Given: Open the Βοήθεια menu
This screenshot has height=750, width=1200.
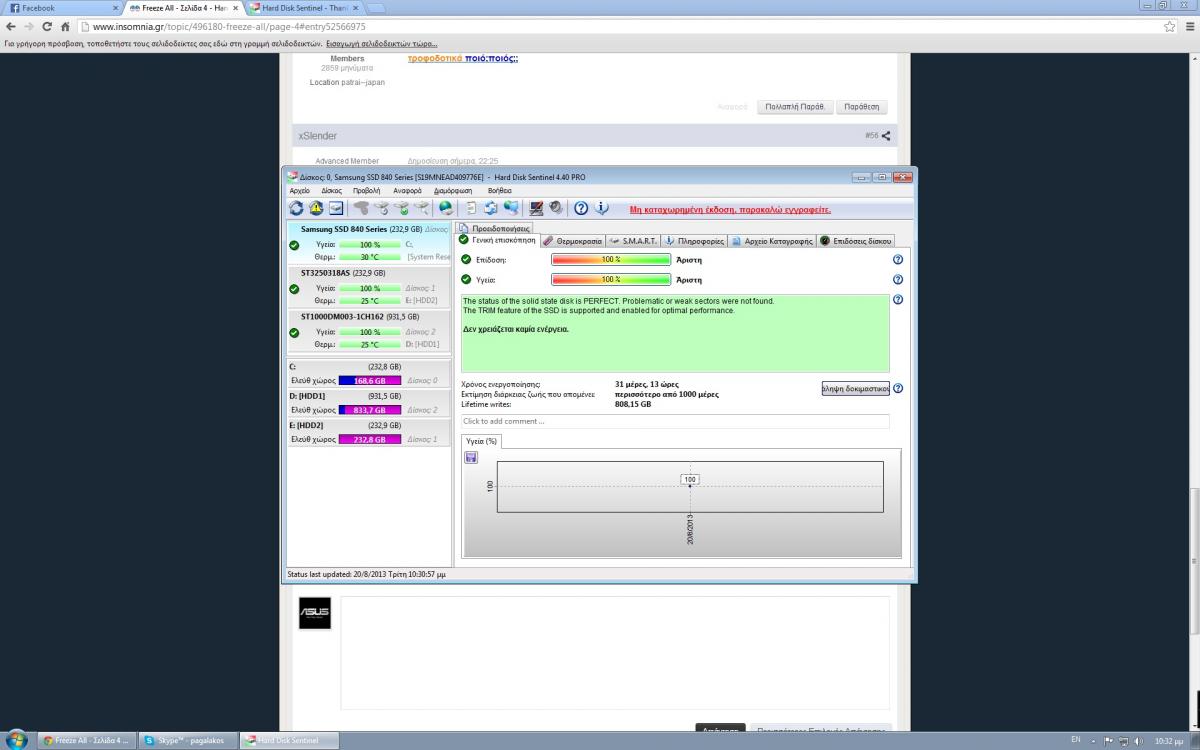Looking at the screenshot, I should pyautogui.click(x=499, y=190).
